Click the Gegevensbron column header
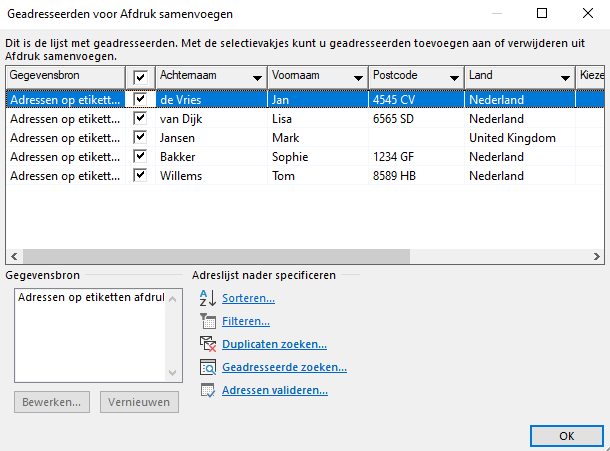The height and width of the screenshot is (451, 610). pyautogui.click(x=65, y=77)
